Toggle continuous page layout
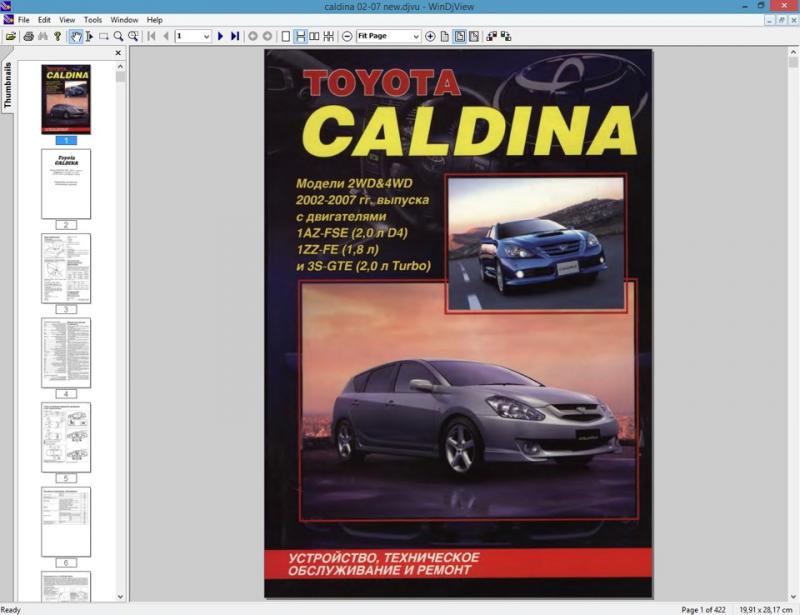Viewport: 800px width, 615px height. (301, 36)
